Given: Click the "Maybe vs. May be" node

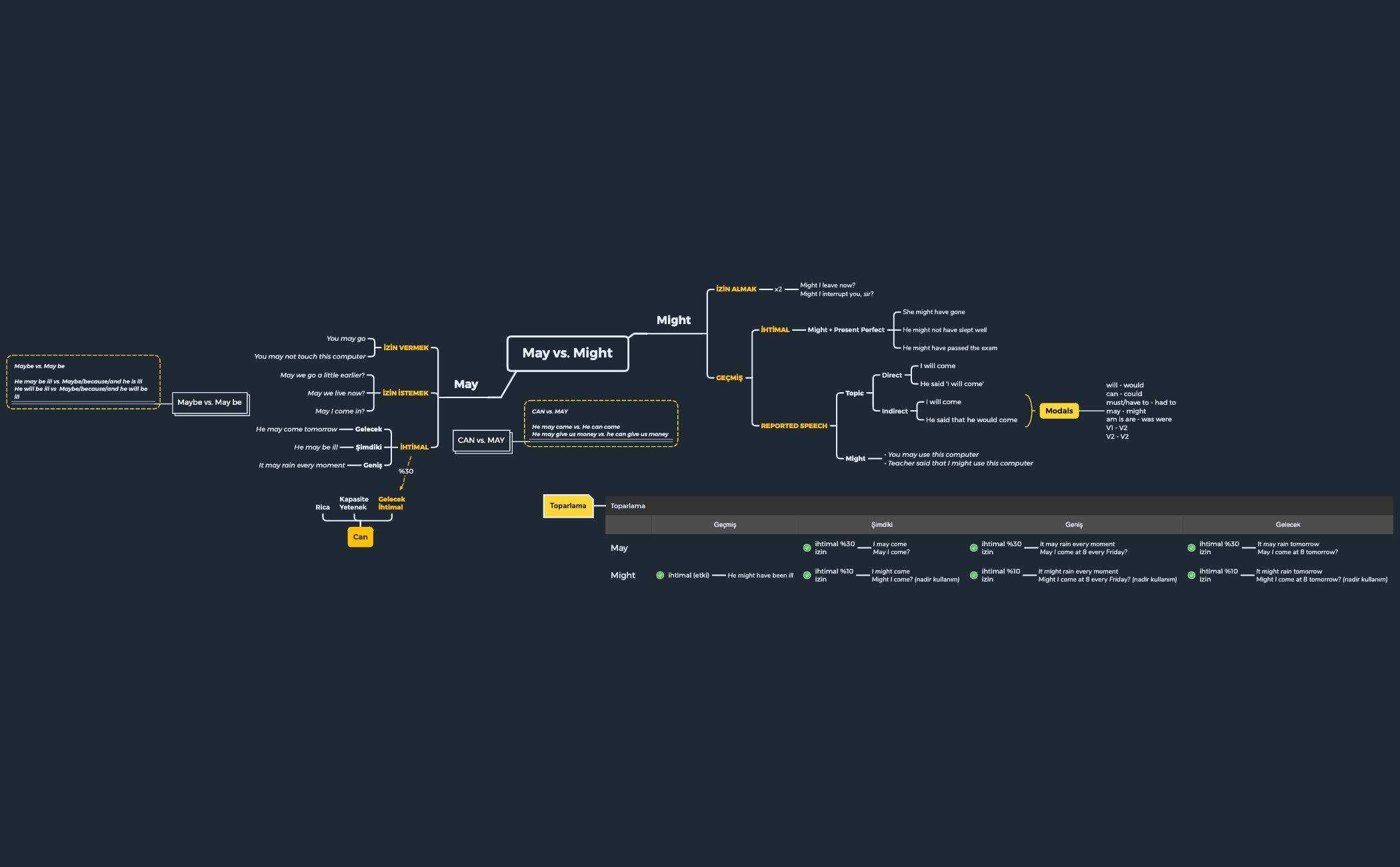Looking at the screenshot, I should pyautogui.click(x=211, y=402).
